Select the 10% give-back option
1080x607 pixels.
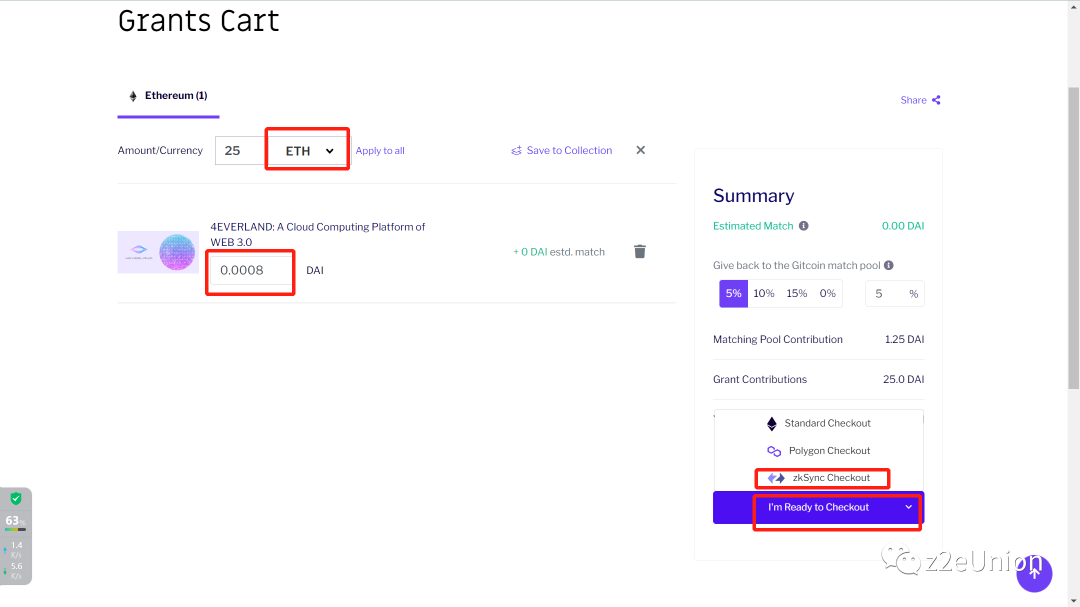tap(764, 293)
